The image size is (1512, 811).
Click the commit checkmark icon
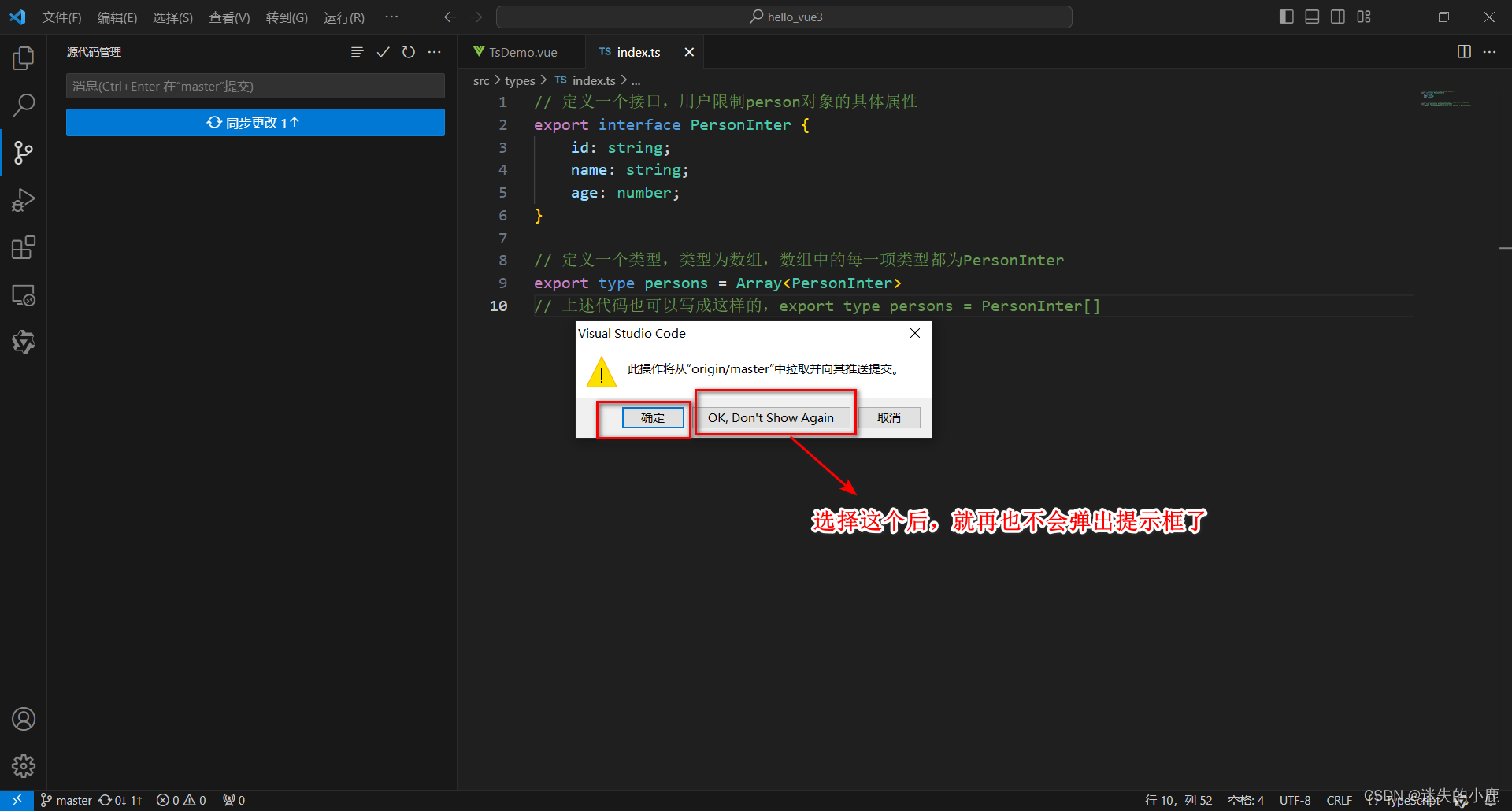(x=383, y=52)
